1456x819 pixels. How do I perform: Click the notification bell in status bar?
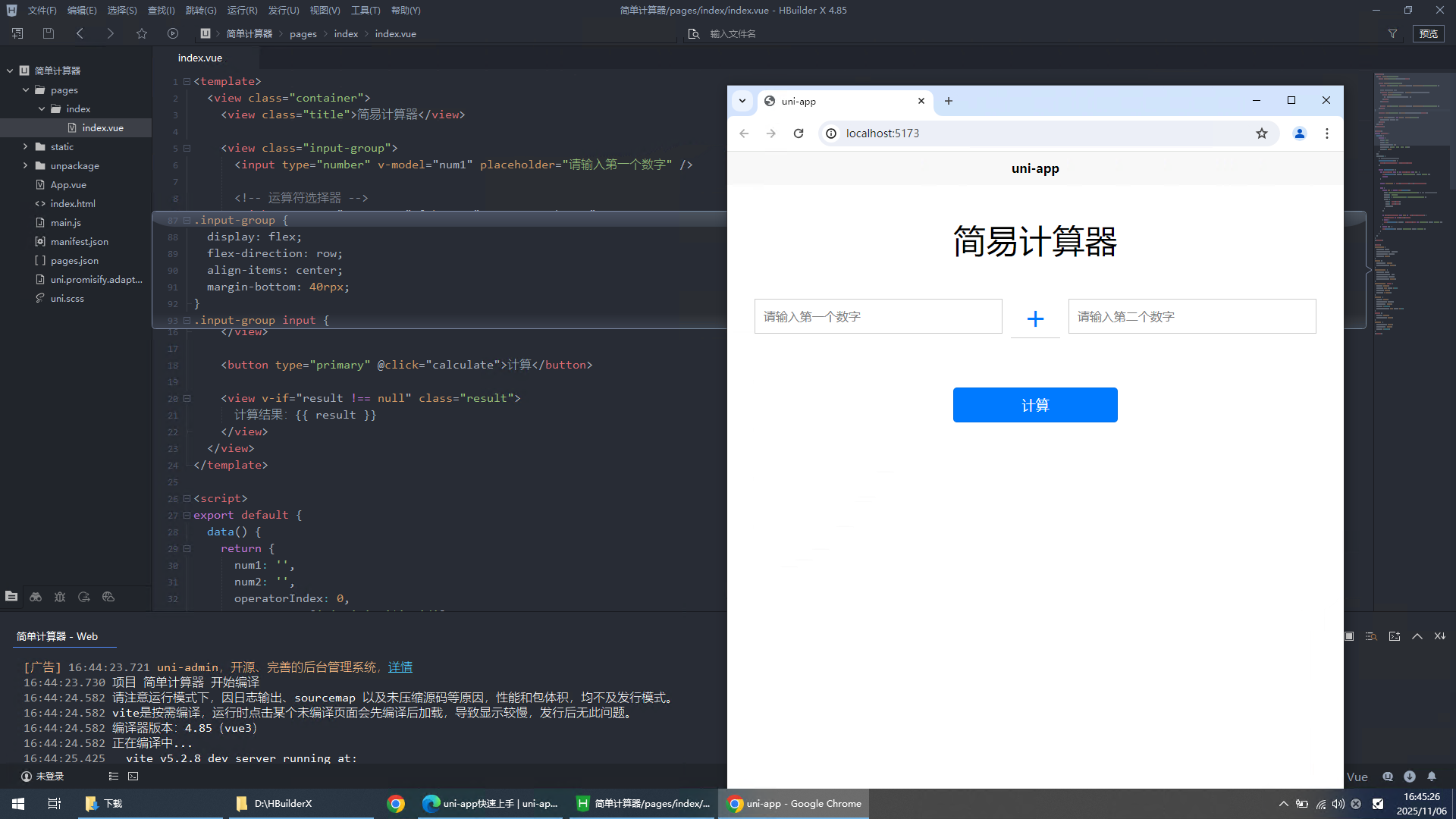(x=1432, y=777)
